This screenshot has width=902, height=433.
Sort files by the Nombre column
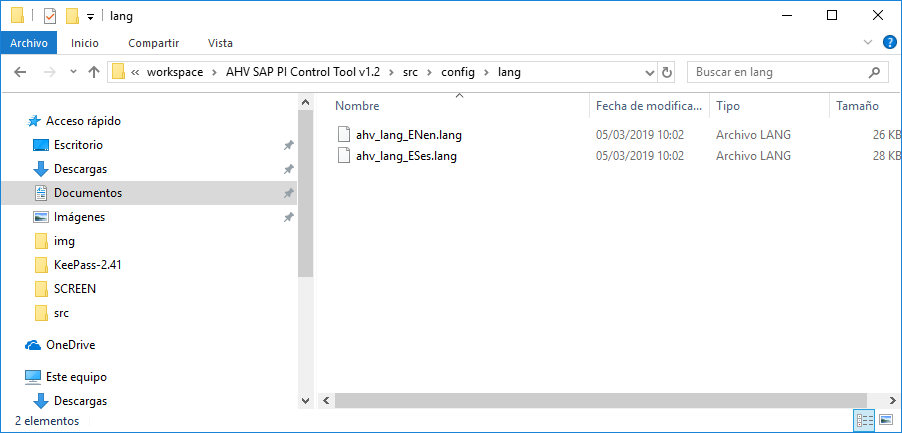(357, 105)
